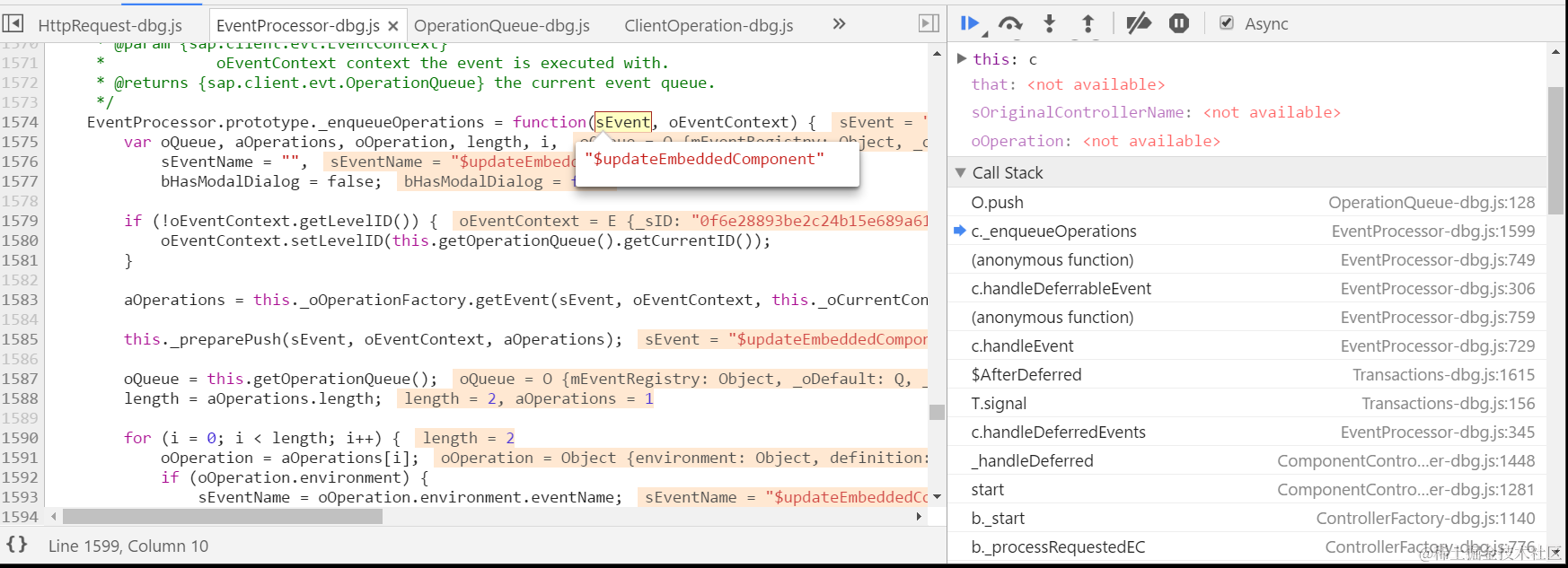Open the OperationQueue-dbg.js tab

click(x=502, y=26)
